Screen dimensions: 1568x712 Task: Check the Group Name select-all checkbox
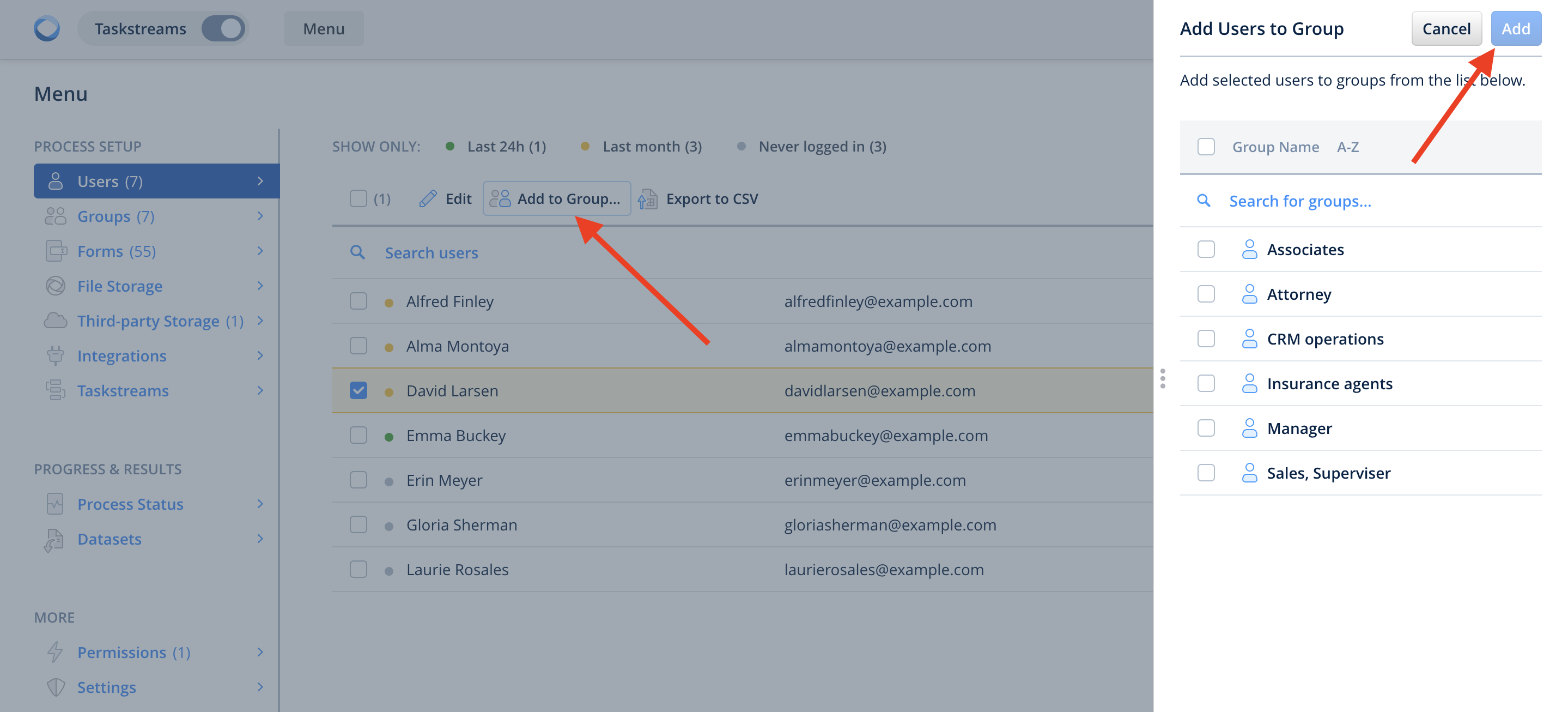(x=1206, y=147)
